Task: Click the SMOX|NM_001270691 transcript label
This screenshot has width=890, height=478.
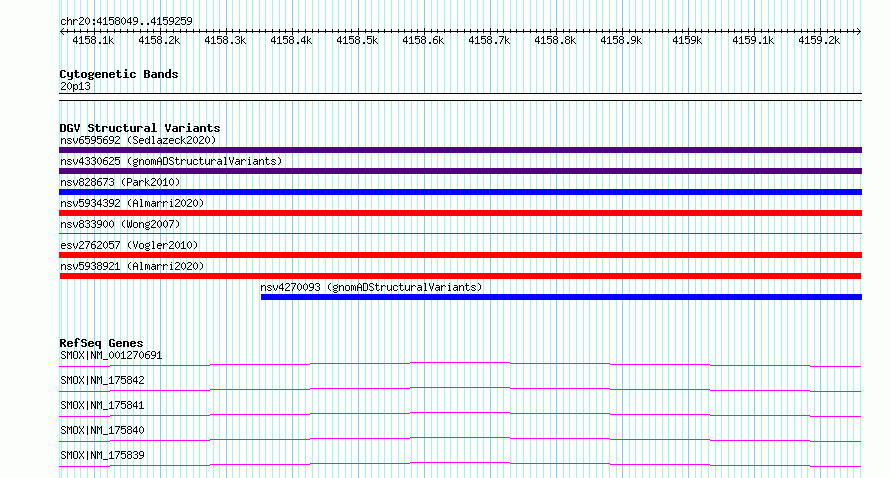Action: pyautogui.click(x=111, y=355)
